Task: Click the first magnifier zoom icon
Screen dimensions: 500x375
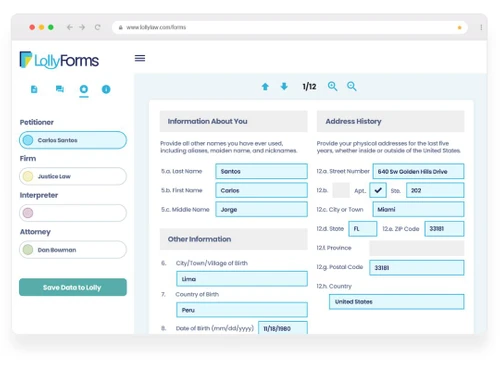Action: (x=332, y=86)
